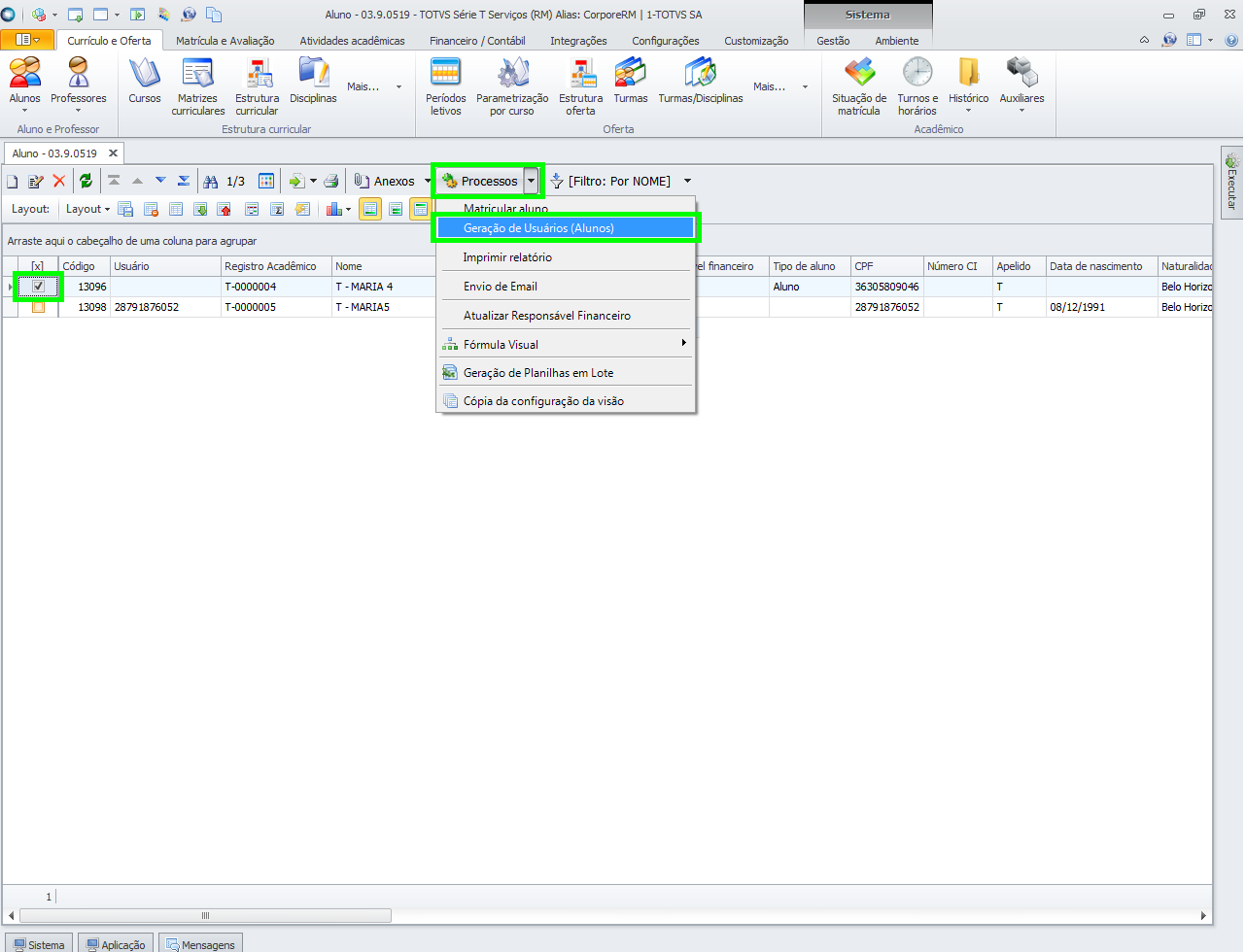Uncheck the checkbox for record 13096
Image resolution: width=1246 pixels, height=952 pixels.
(x=38, y=287)
